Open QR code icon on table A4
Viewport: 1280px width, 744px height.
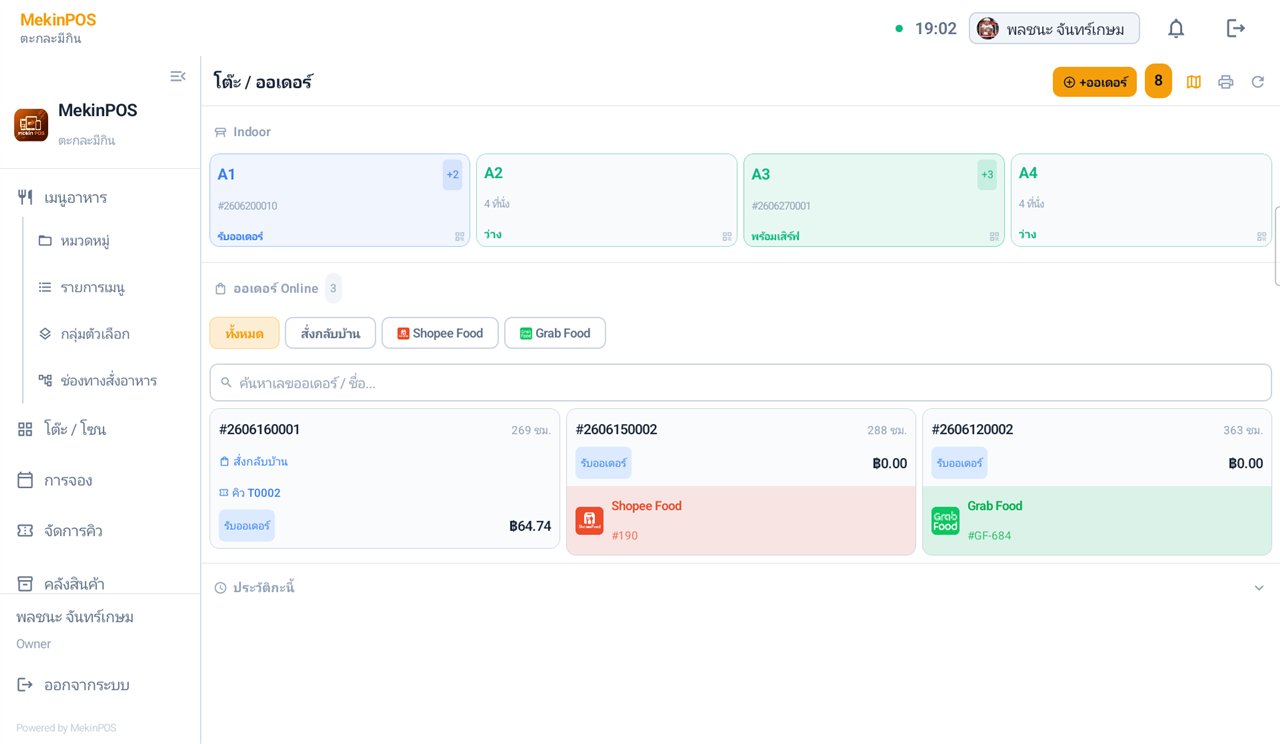tap(1261, 237)
